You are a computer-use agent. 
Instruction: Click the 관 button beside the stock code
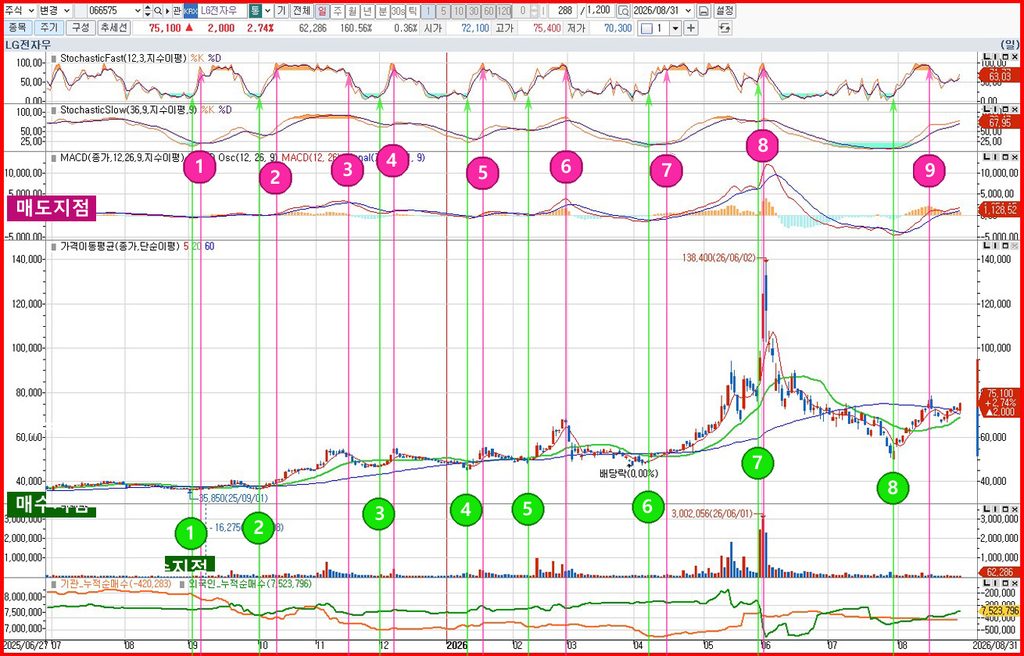tap(177, 11)
